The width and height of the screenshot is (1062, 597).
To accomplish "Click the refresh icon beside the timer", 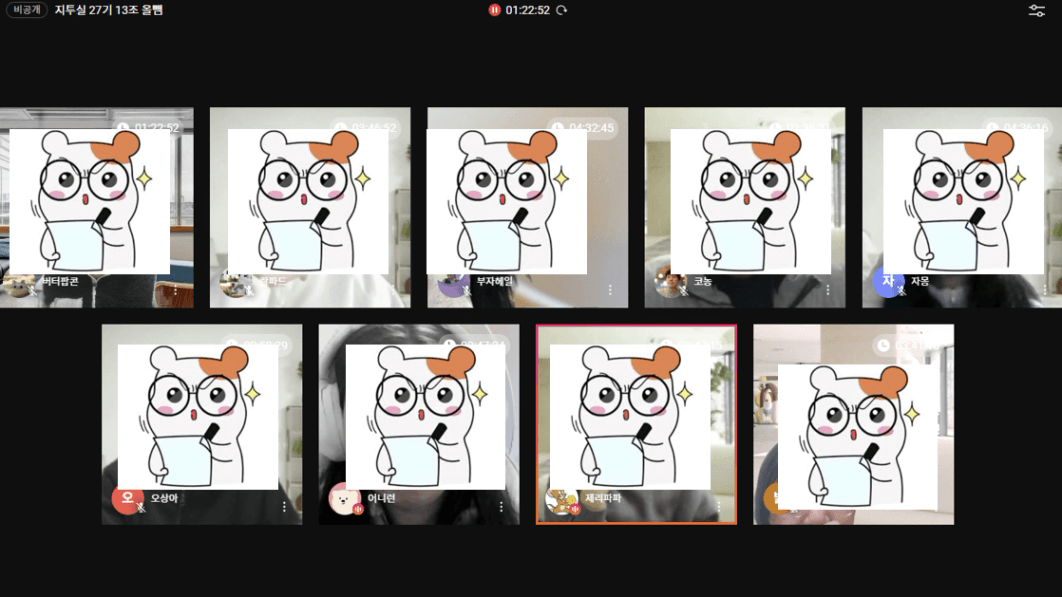I will 561,10.
